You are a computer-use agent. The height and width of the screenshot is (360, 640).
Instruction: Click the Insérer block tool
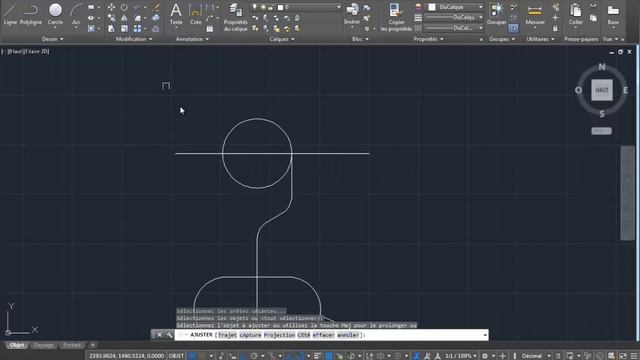coord(352,13)
